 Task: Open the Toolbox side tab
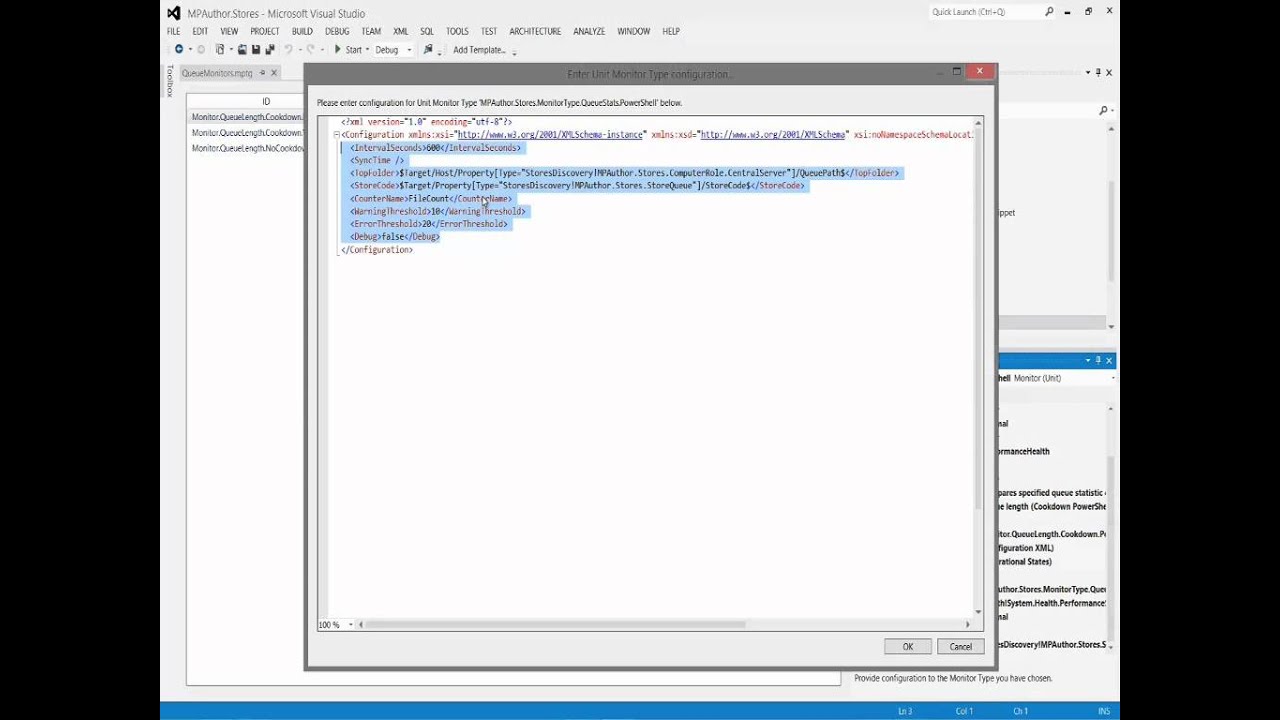pos(170,81)
